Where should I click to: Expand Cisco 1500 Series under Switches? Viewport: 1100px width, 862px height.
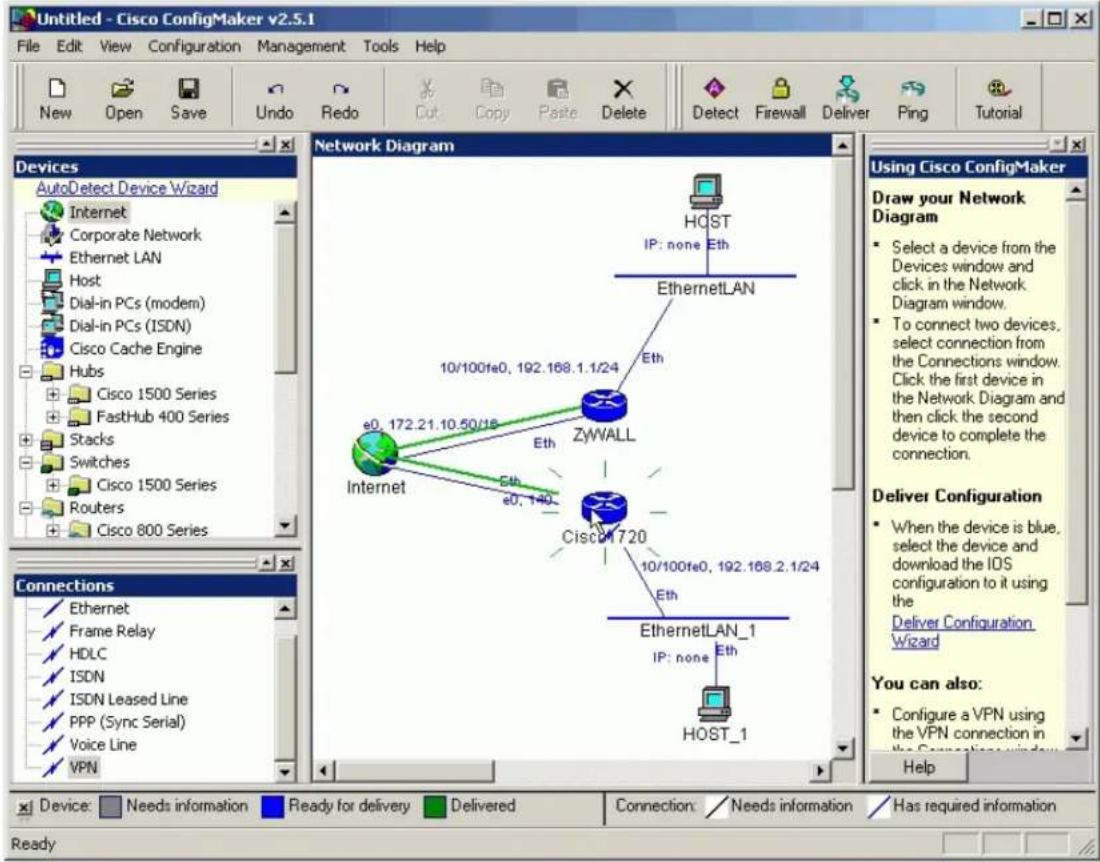53,485
